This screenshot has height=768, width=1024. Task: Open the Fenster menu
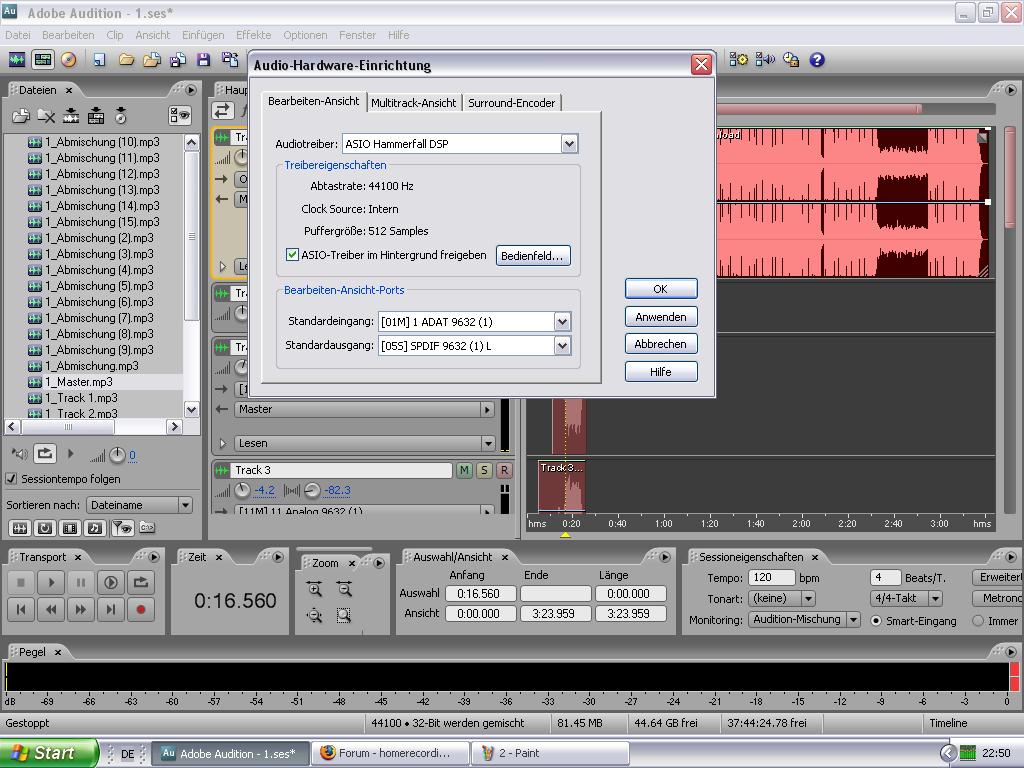click(357, 35)
